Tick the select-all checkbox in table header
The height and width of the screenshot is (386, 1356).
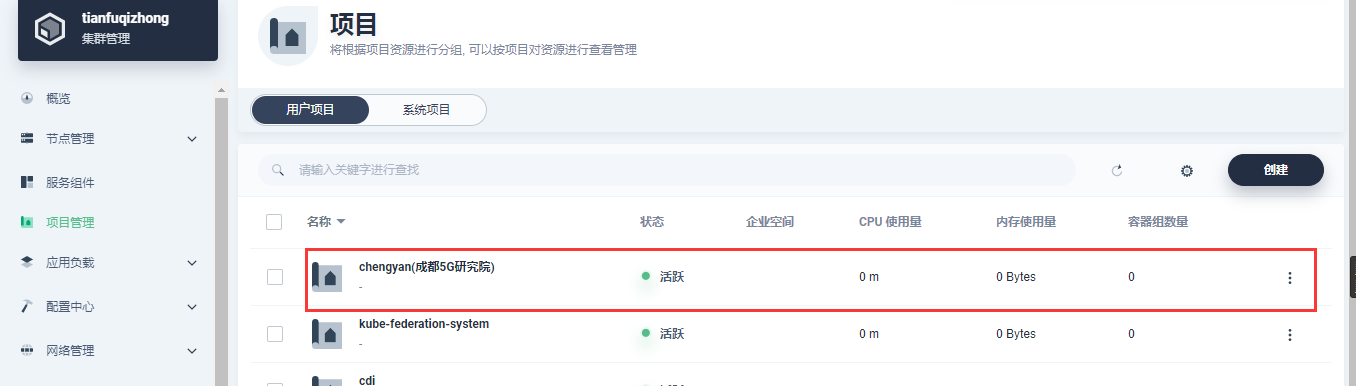[x=275, y=222]
